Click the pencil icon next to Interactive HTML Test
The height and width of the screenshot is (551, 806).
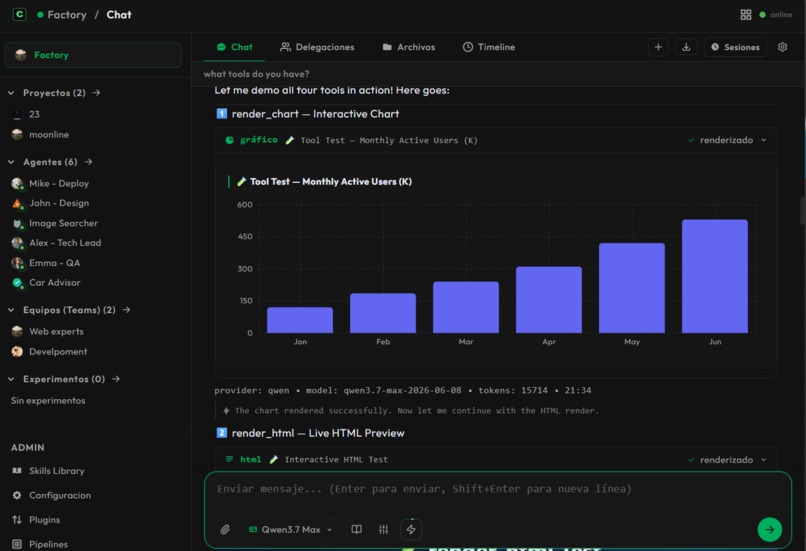pyautogui.click(x=274, y=460)
